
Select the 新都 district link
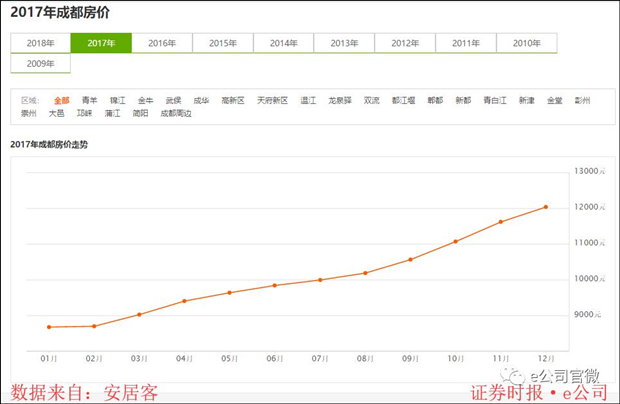point(463,100)
